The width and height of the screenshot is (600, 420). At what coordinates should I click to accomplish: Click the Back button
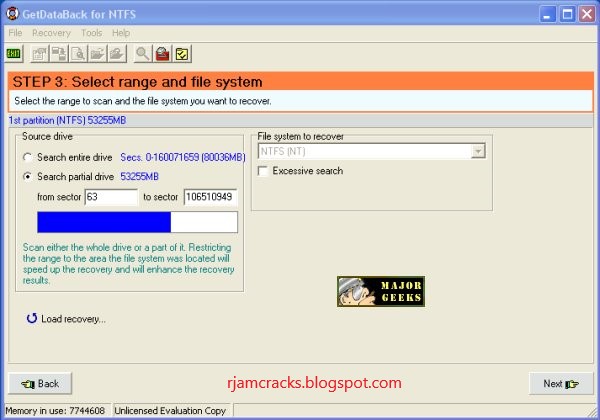pos(40,383)
